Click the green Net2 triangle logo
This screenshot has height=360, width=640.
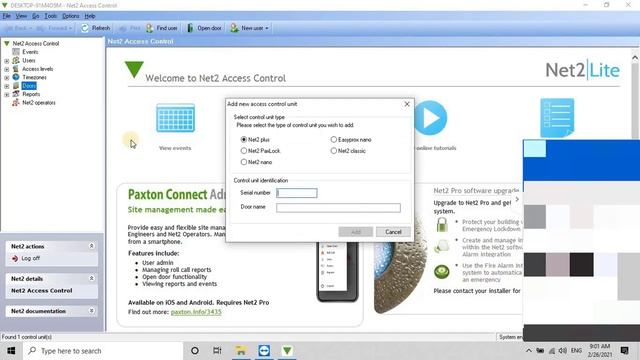pos(134,69)
